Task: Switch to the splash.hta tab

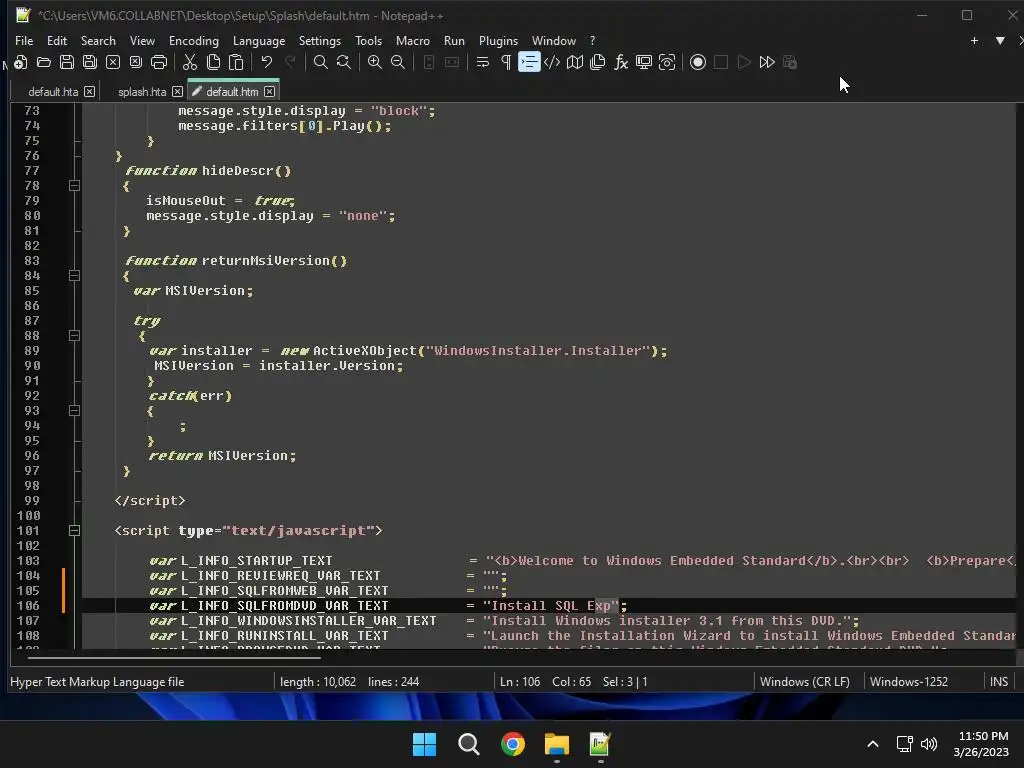Action: (142, 91)
